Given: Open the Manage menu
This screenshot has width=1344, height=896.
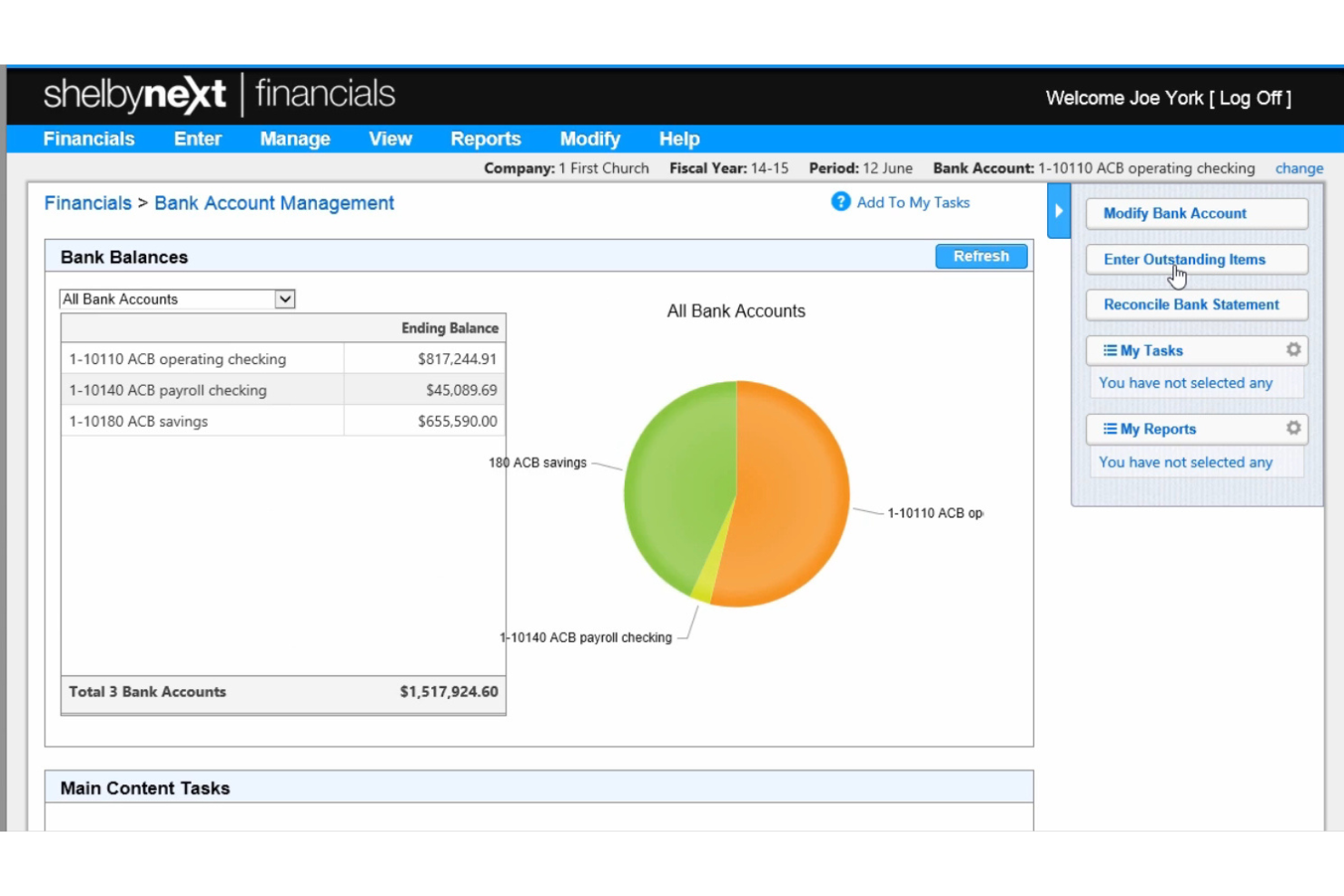Looking at the screenshot, I should click(294, 138).
